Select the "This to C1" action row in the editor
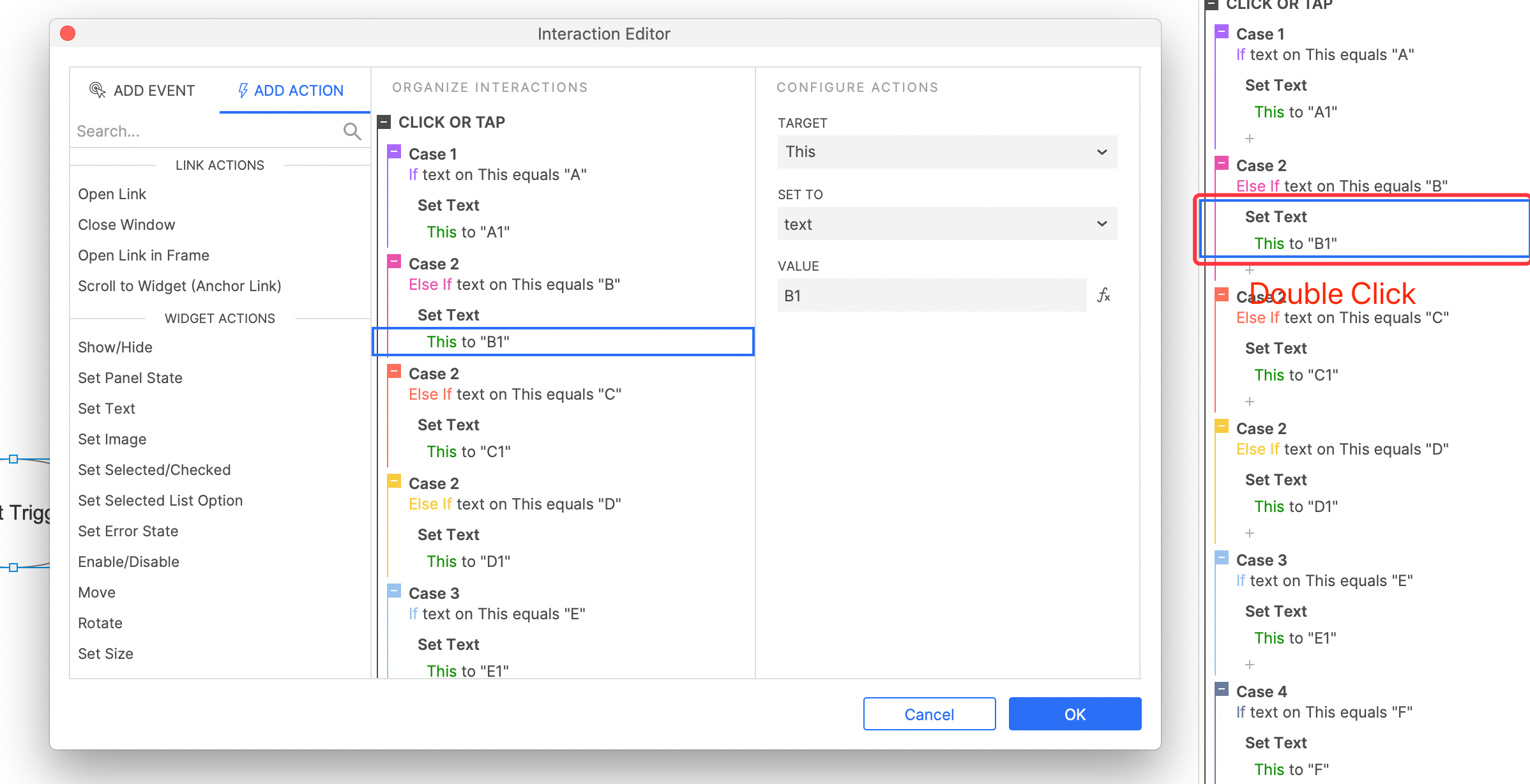Viewport: 1530px width, 784px height. pyautogui.click(x=469, y=452)
